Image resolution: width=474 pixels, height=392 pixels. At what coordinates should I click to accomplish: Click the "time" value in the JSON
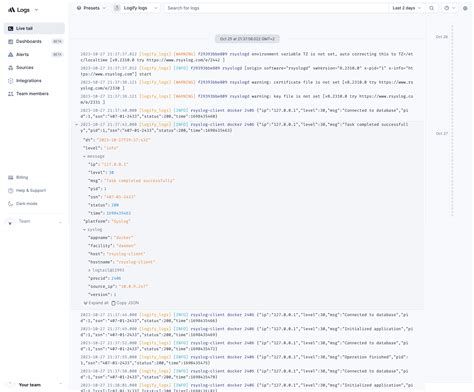click(119, 213)
